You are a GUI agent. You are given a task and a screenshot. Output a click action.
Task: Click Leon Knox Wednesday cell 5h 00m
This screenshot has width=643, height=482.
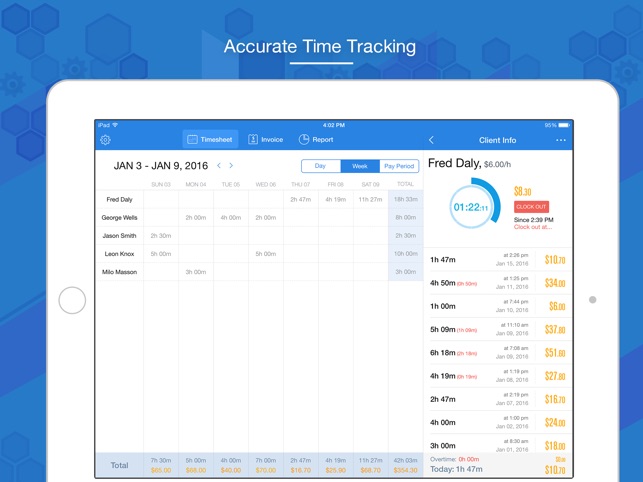[266, 254]
